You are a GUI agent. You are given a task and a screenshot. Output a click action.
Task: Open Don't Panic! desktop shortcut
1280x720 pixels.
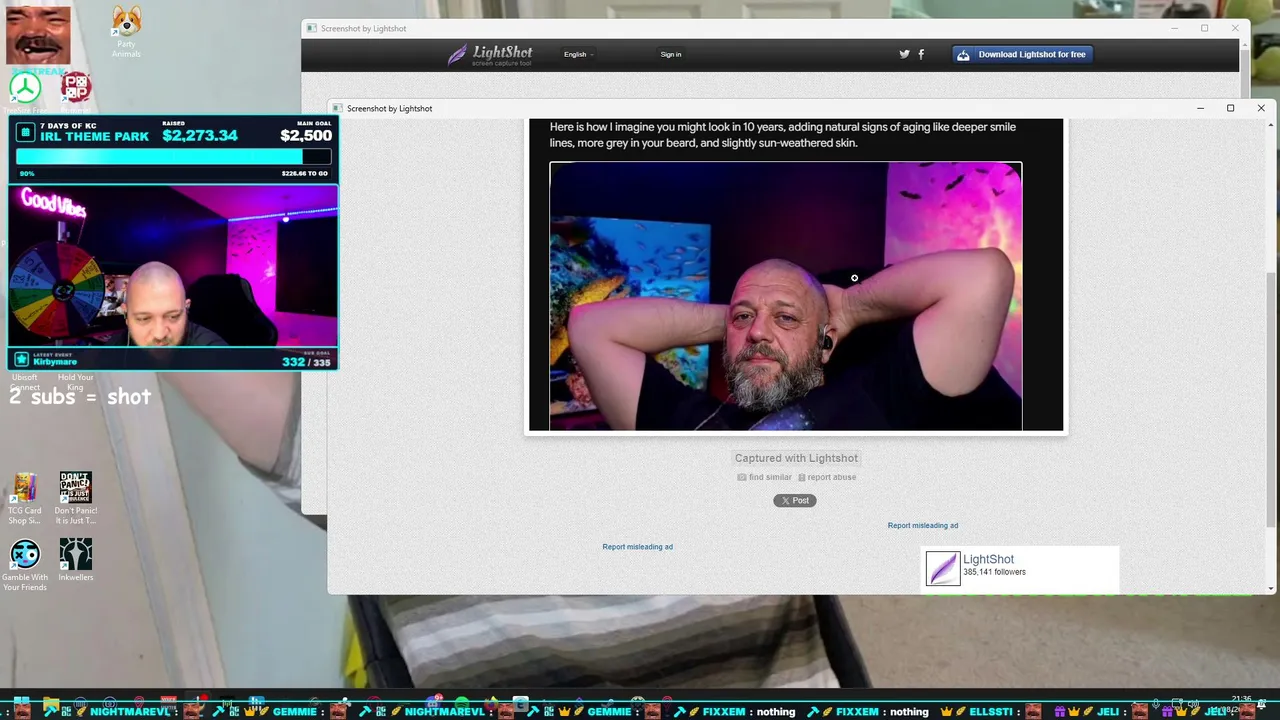click(x=75, y=498)
